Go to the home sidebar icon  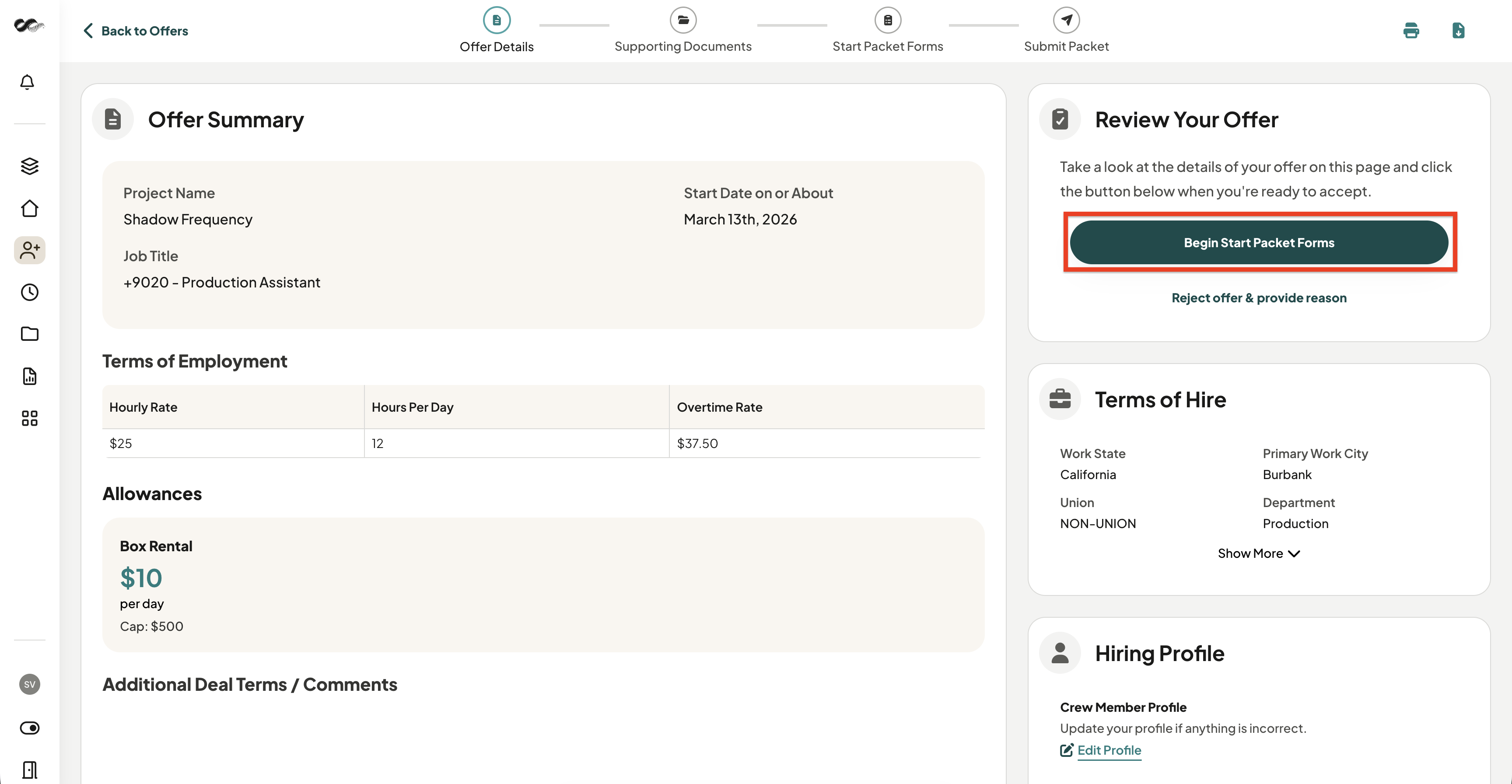tap(29, 208)
